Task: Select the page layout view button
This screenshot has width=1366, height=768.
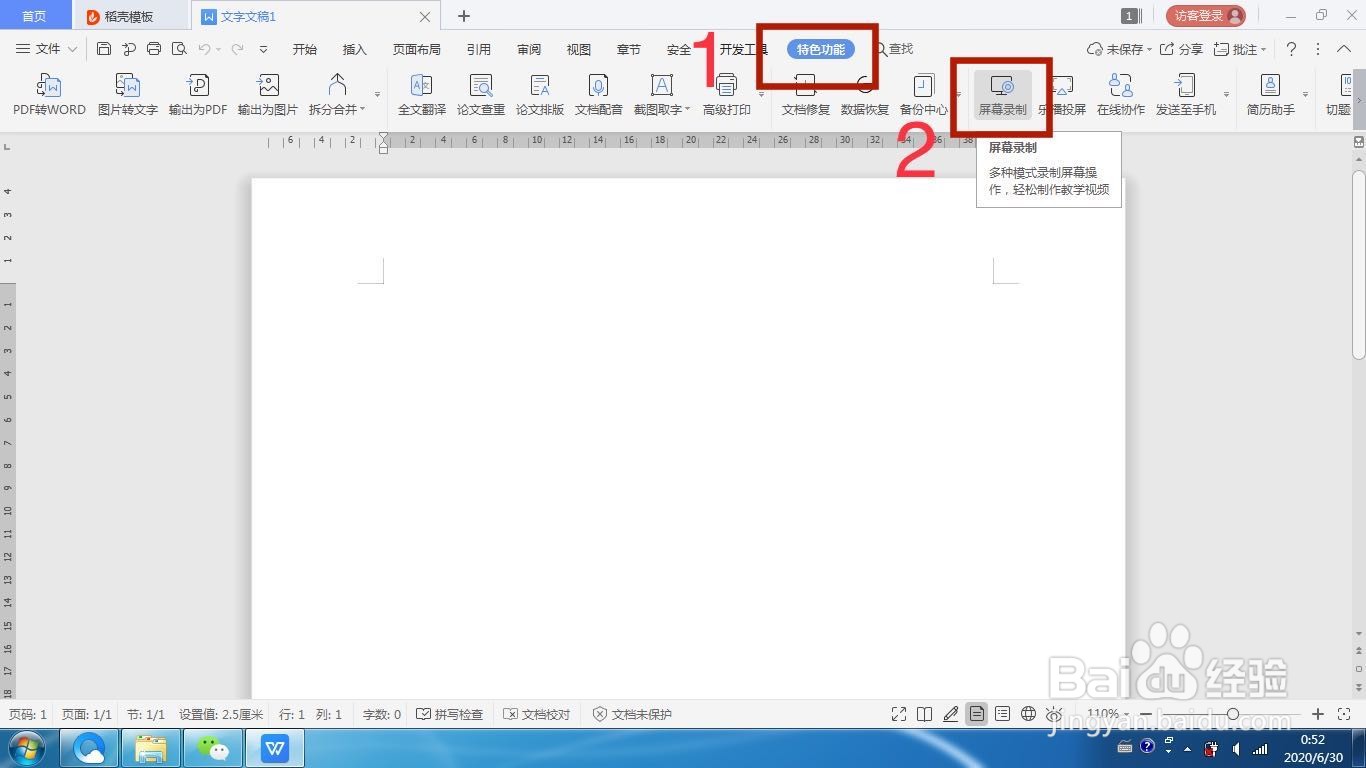Action: [977, 714]
